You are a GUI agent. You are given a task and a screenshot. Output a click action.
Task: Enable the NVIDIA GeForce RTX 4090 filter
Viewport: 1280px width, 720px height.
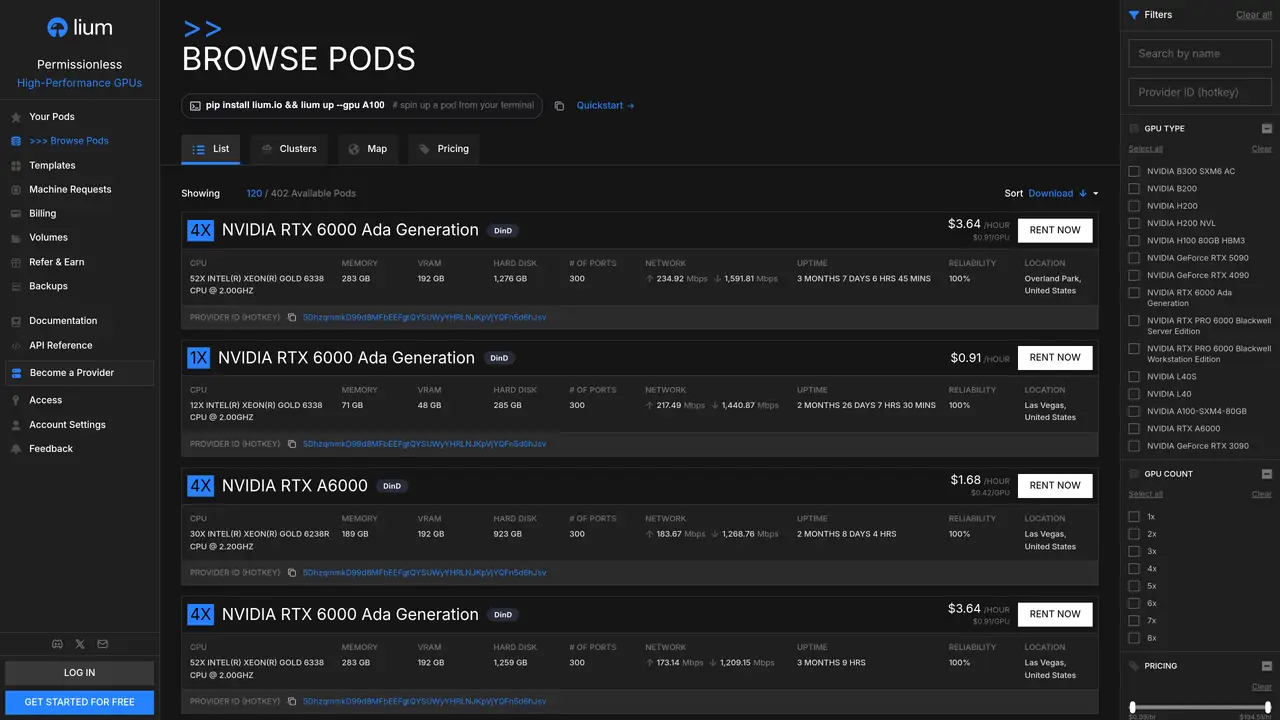tap(1134, 275)
